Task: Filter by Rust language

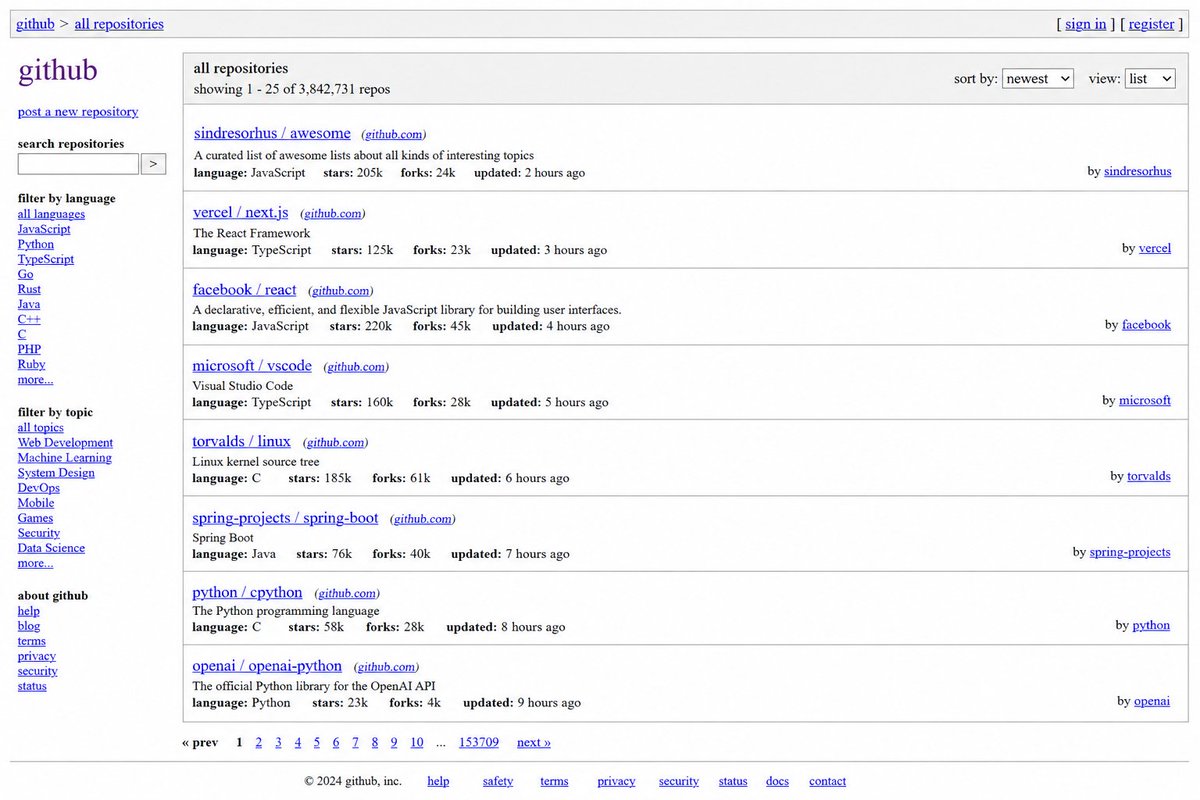Action: [x=29, y=289]
